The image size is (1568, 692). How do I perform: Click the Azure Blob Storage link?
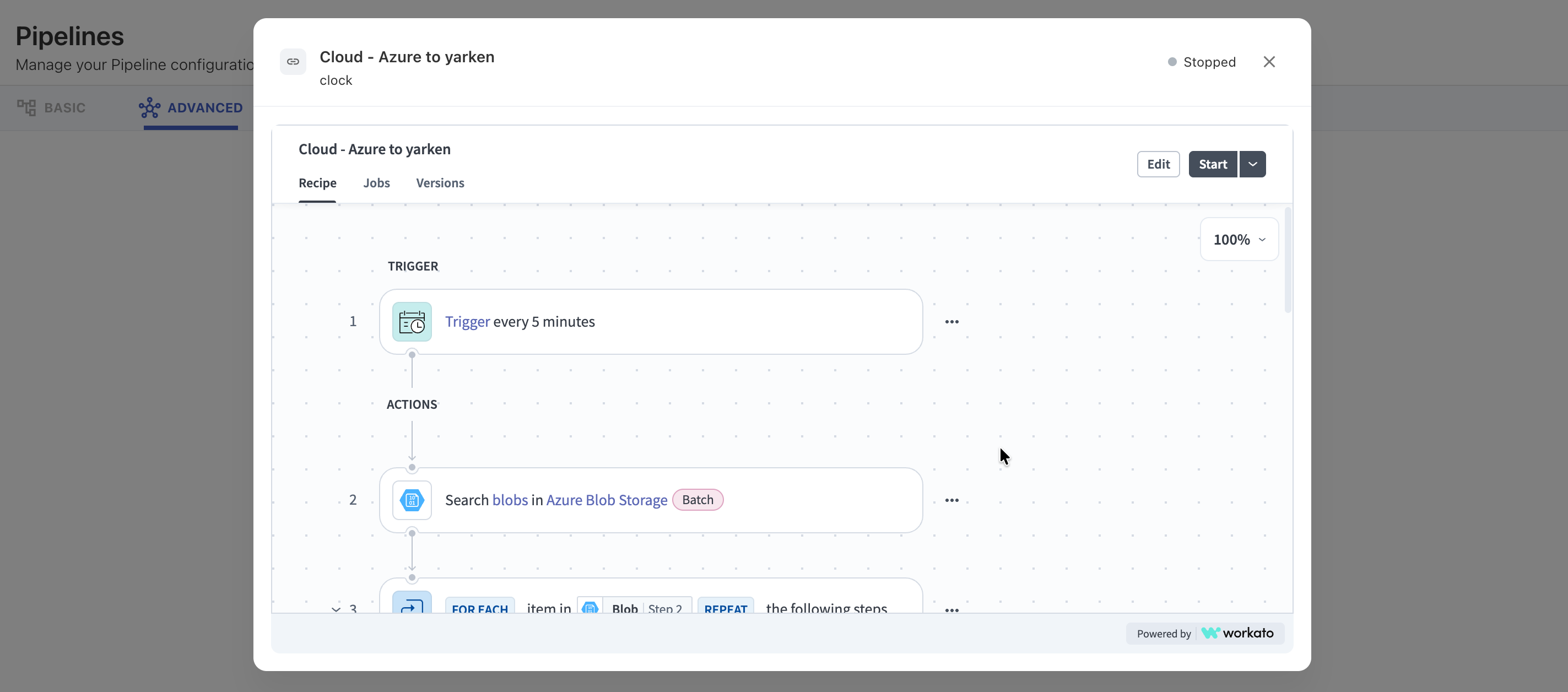607,500
